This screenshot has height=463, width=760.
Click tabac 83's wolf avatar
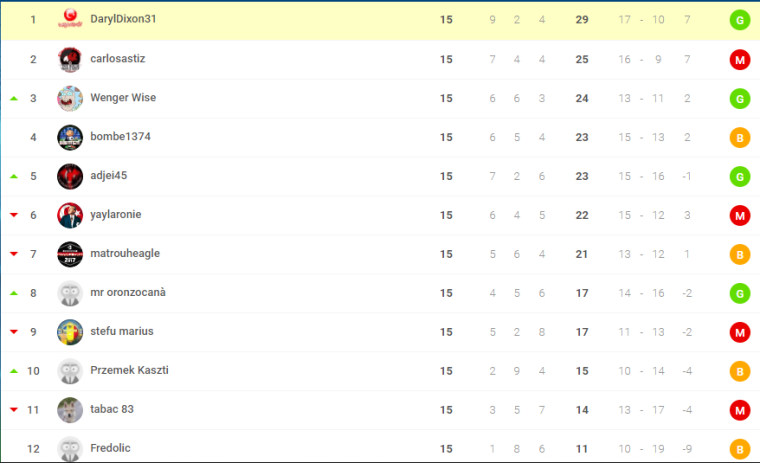click(70, 410)
